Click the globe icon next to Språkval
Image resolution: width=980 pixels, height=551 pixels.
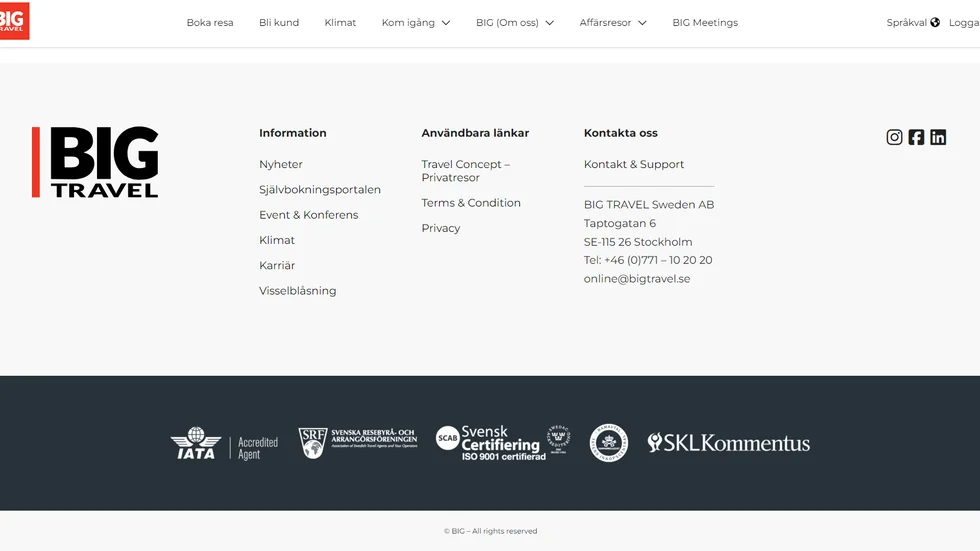tap(935, 22)
